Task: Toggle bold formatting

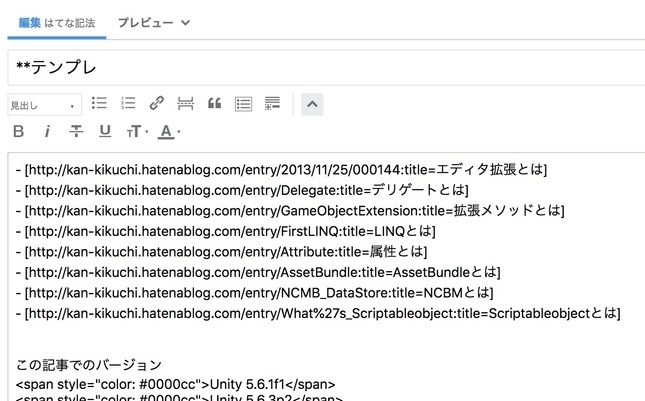Action: pos(19,132)
